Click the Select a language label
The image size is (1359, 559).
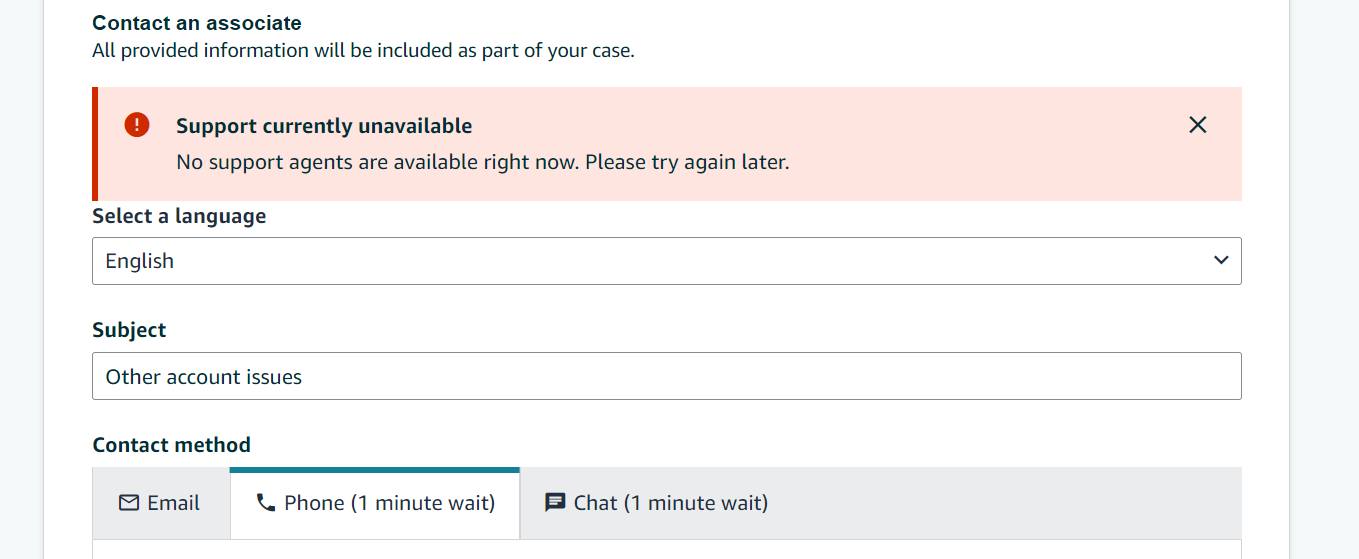pyautogui.click(x=179, y=216)
